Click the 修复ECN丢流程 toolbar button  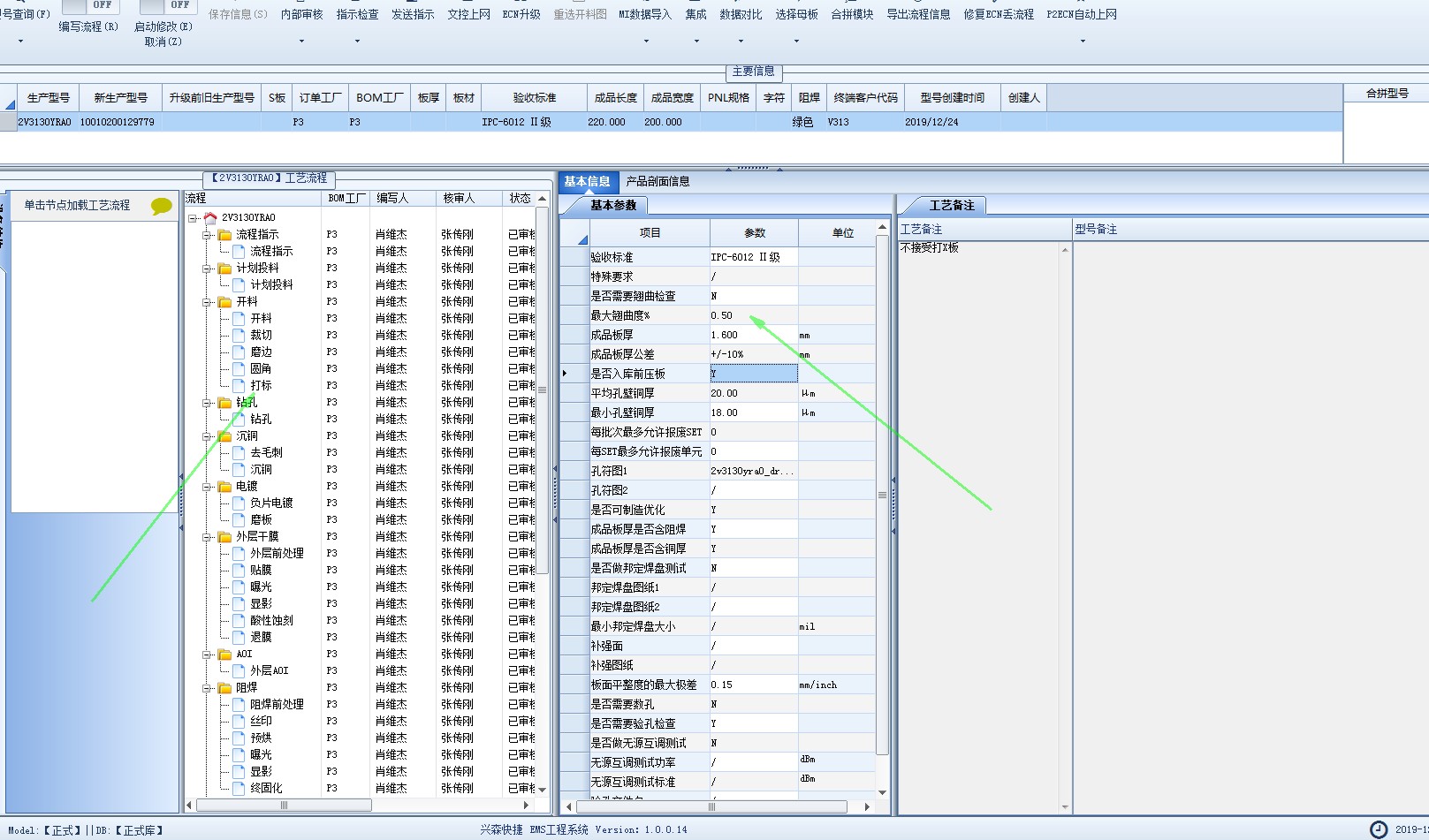[999, 14]
